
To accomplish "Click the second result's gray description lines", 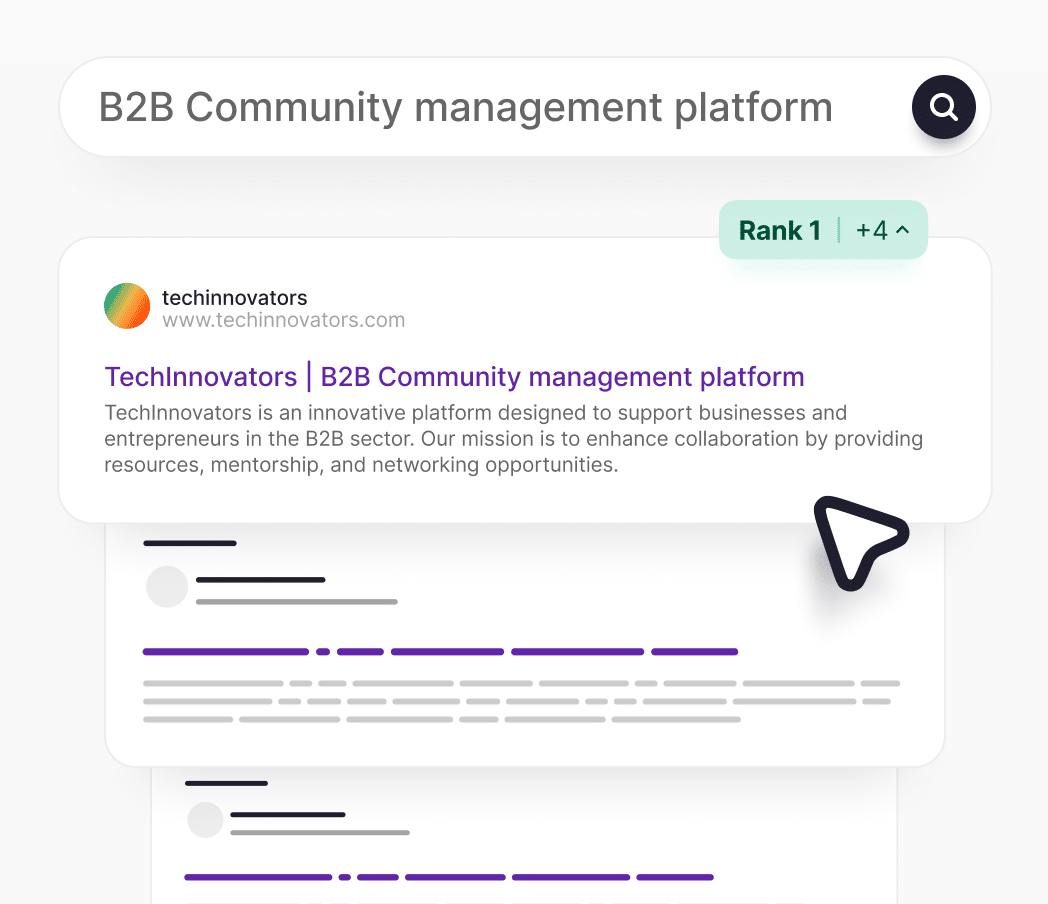I will coord(520,701).
